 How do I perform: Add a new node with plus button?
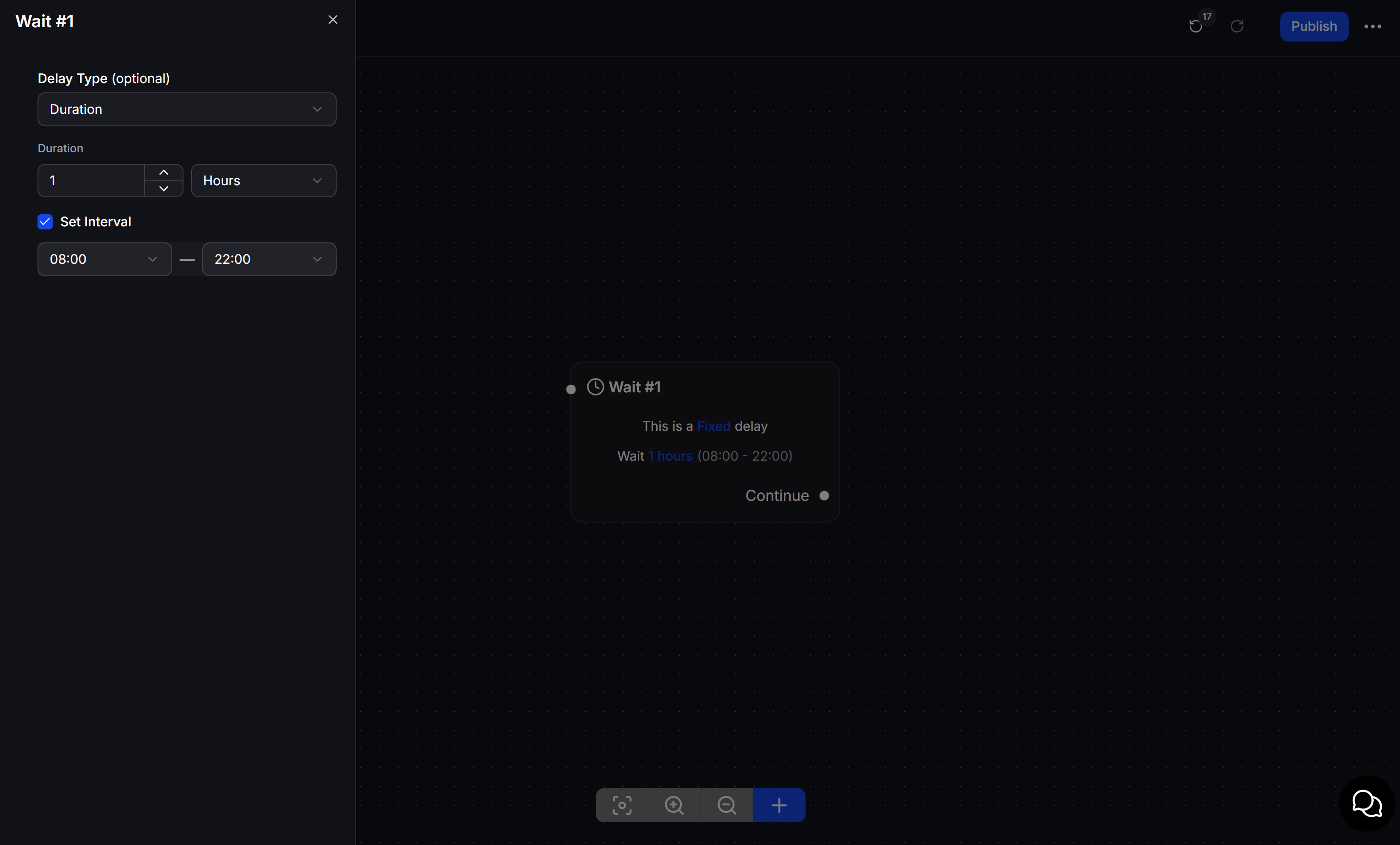click(779, 805)
